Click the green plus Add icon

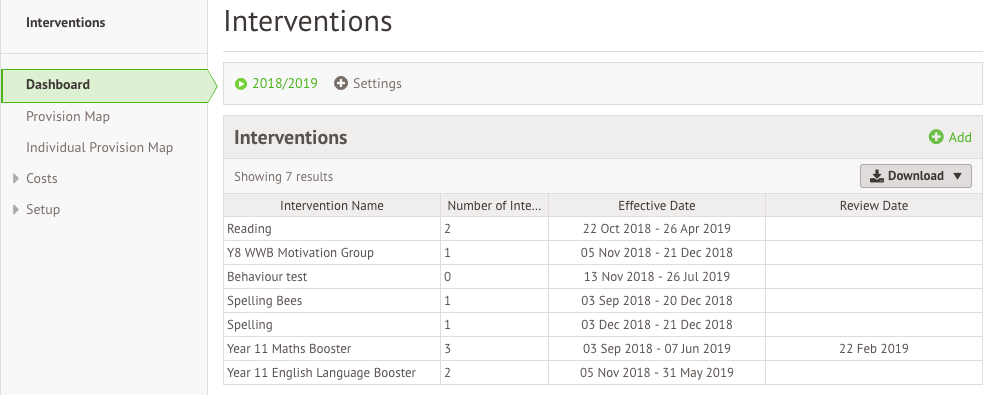pos(936,137)
